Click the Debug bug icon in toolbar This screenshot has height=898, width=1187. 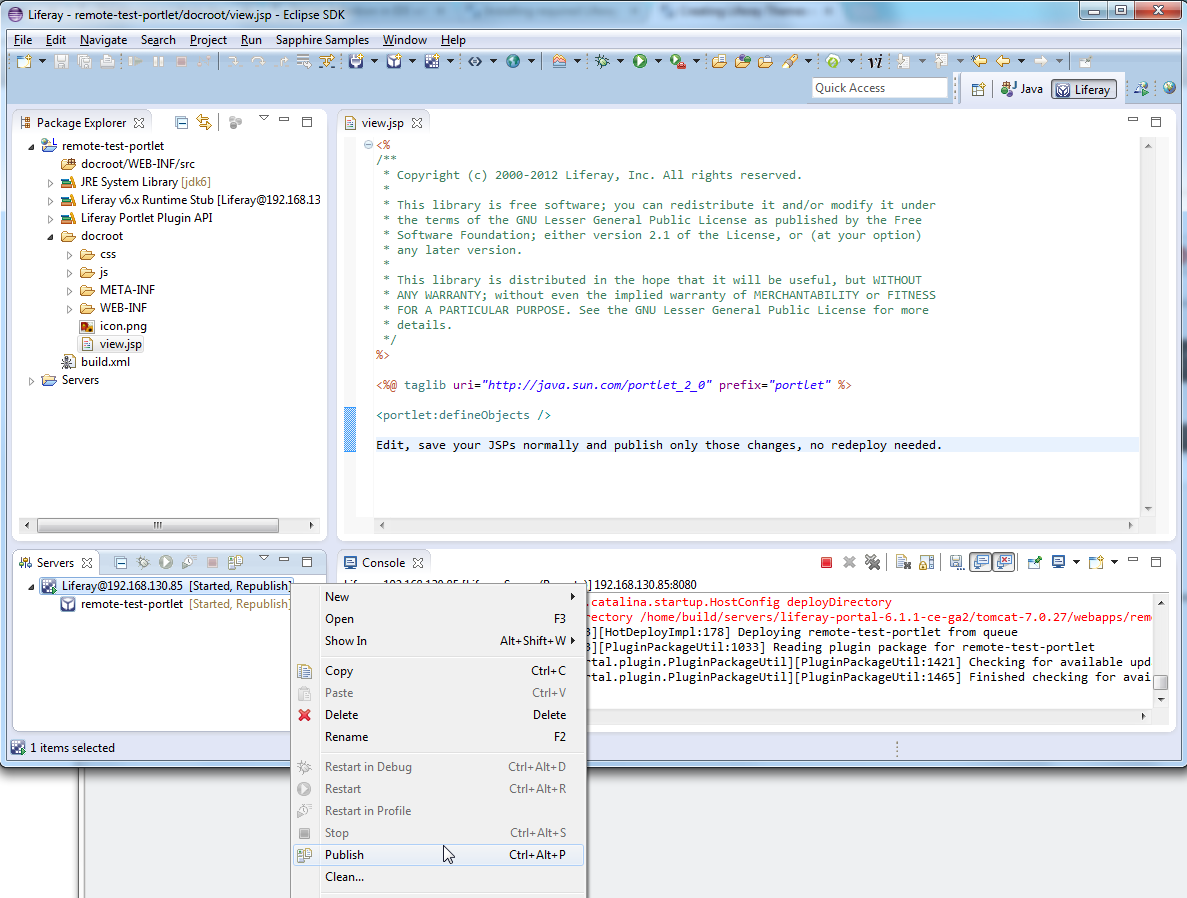click(602, 61)
